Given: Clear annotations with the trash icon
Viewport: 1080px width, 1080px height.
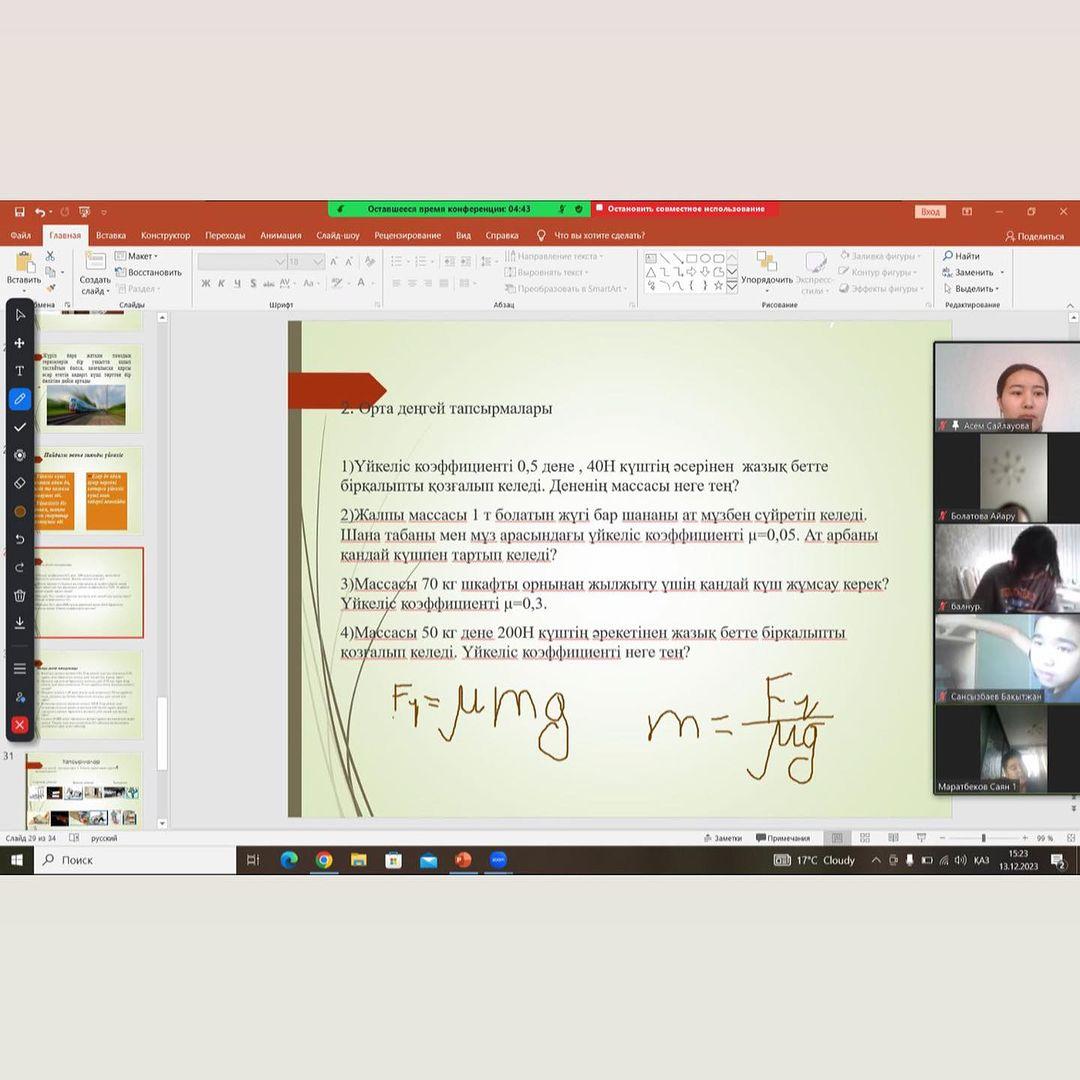Looking at the screenshot, I should pos(20,595).
